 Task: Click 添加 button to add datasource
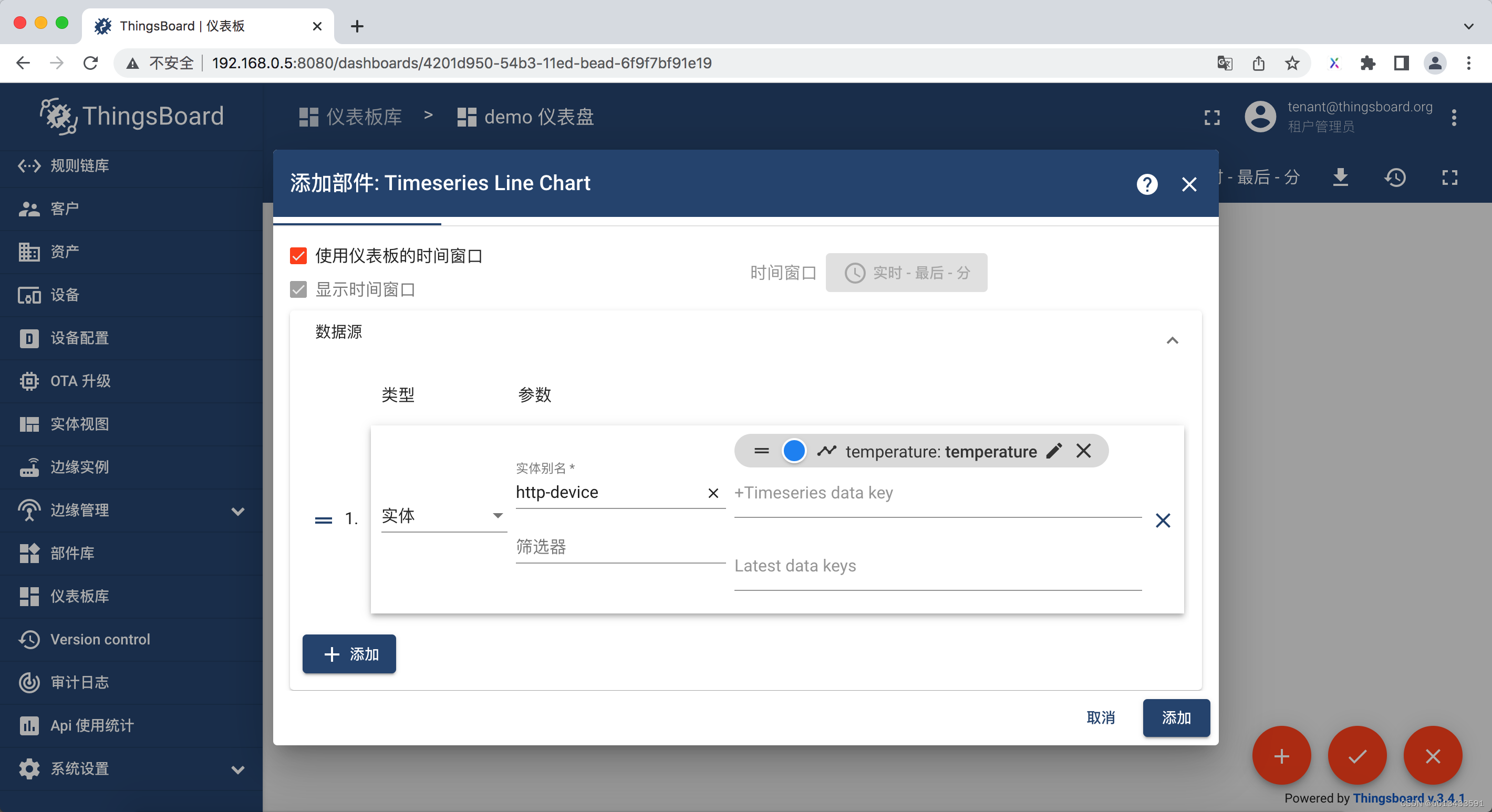click(x=349, y=654)
